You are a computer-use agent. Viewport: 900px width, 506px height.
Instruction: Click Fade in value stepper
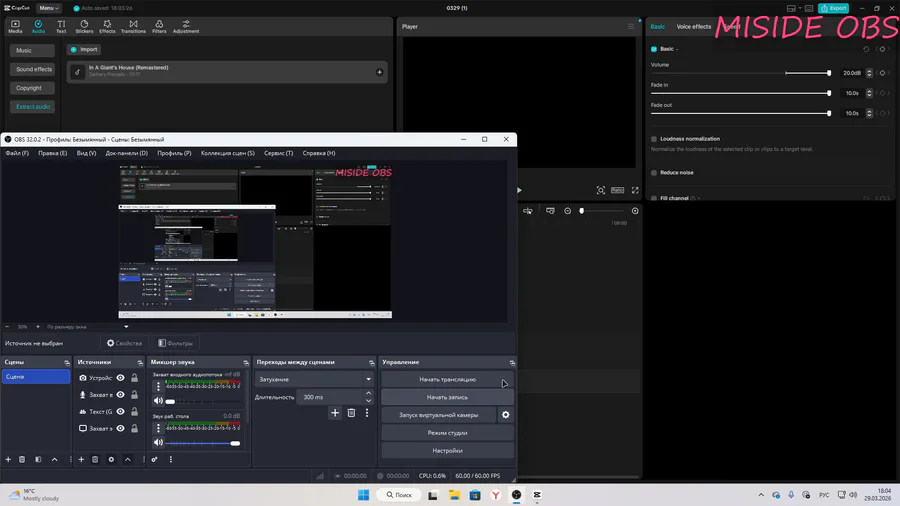point(870,93)
